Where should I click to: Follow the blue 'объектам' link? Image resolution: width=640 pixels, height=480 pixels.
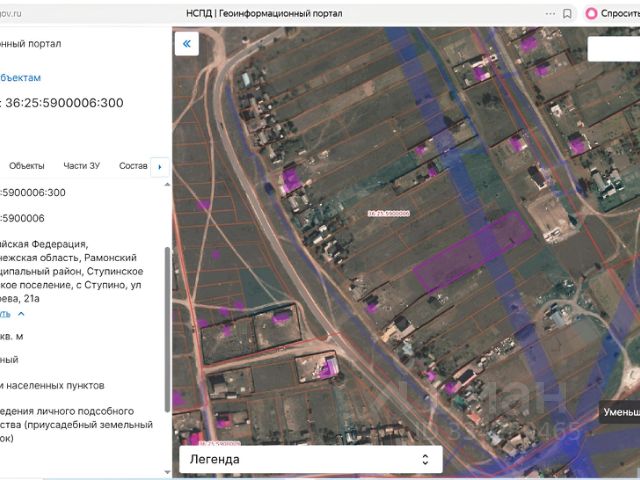pos(20,78)
